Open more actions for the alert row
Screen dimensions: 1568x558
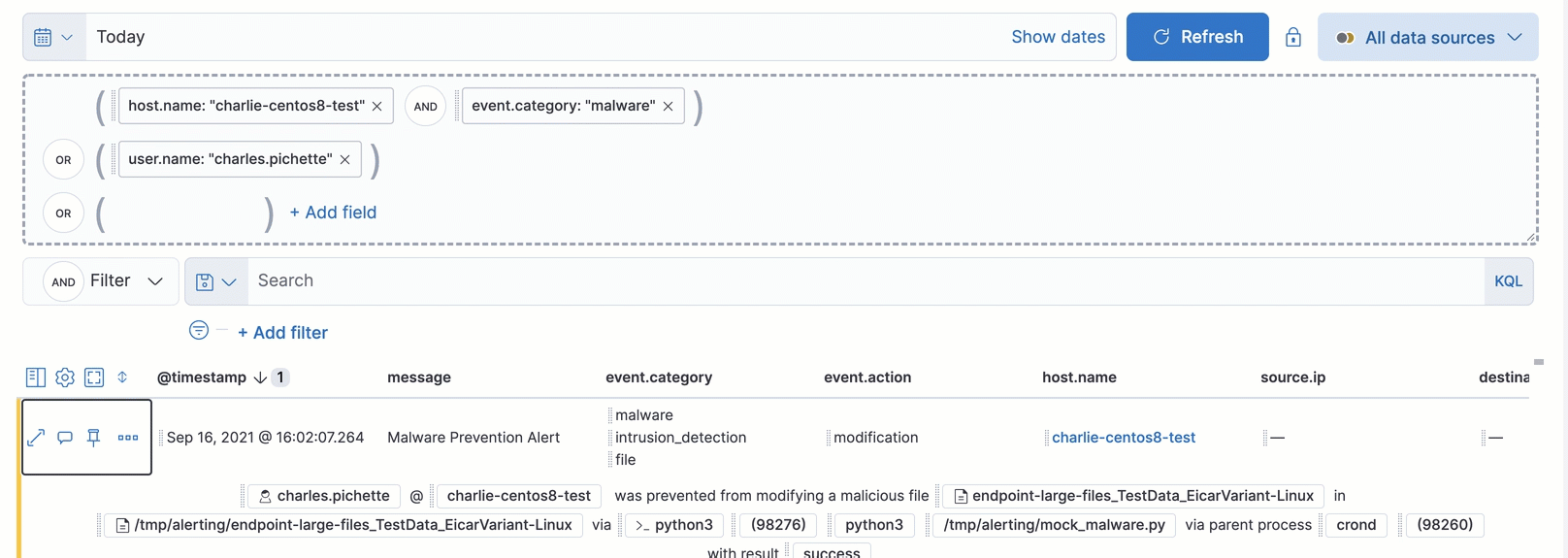coord(128,438)
